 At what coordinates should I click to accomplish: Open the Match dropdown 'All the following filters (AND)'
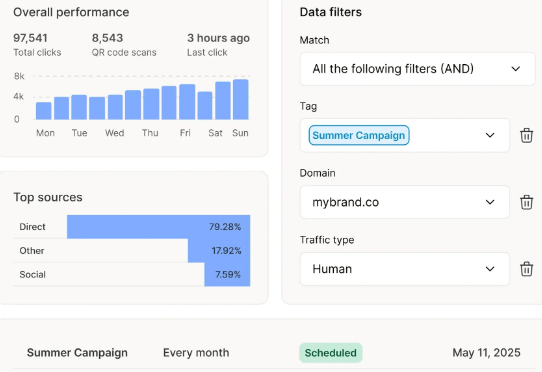[418, 69]
